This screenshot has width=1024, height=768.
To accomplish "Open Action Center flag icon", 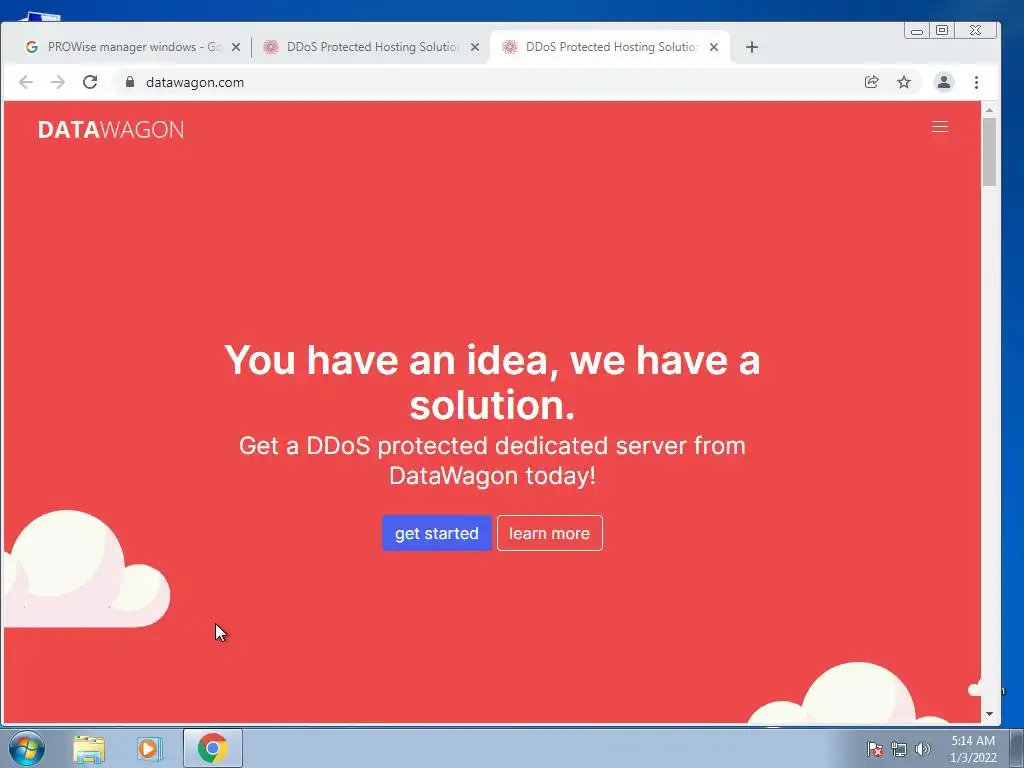I will pos(874,749).
